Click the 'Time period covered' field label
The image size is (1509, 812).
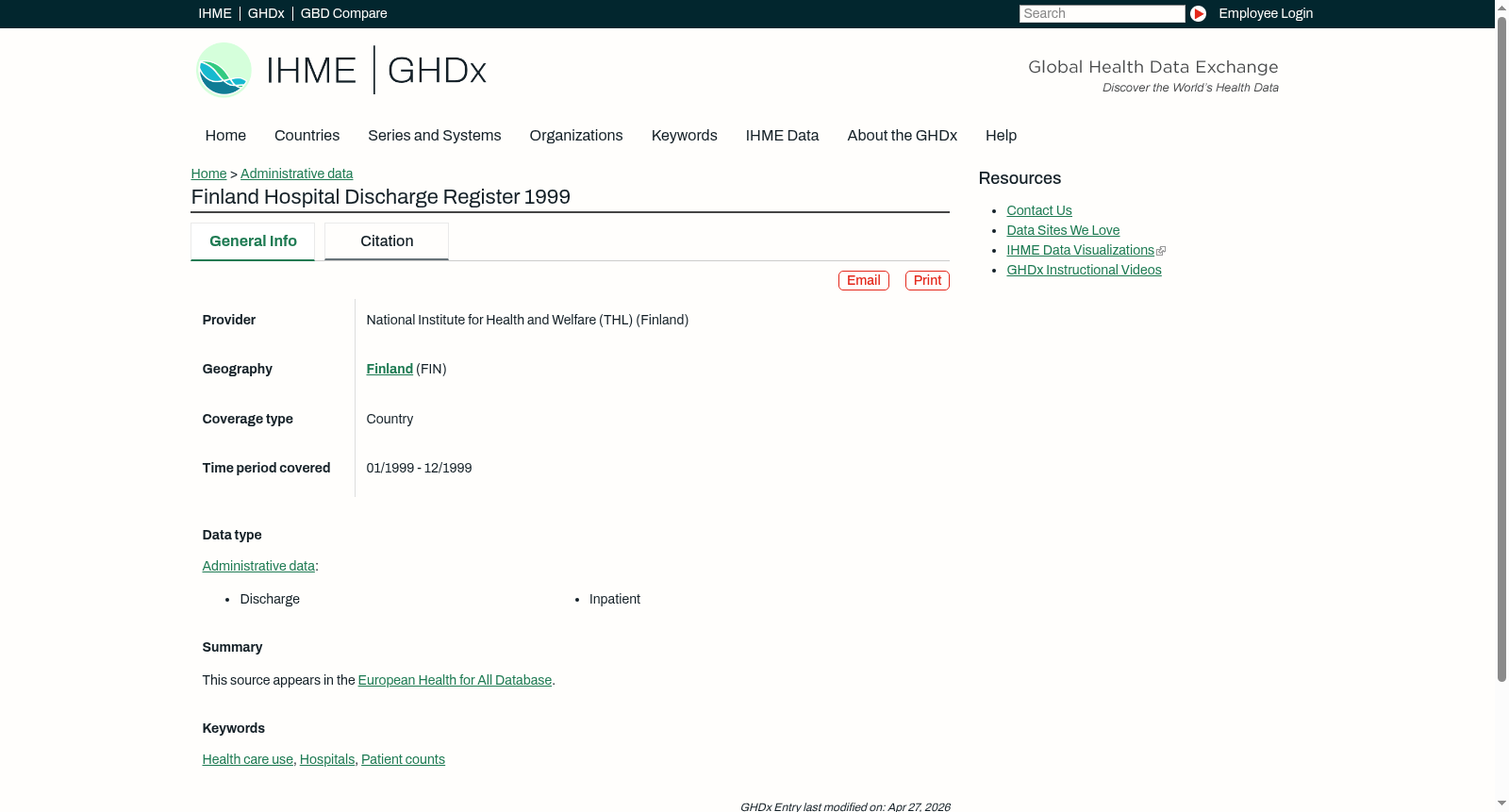click(x=267, y=468)
